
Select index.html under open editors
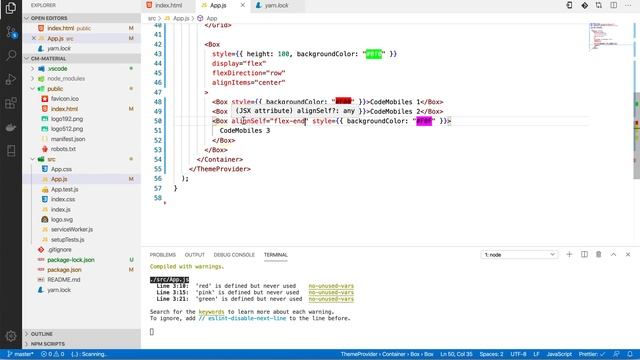[82, 28]
